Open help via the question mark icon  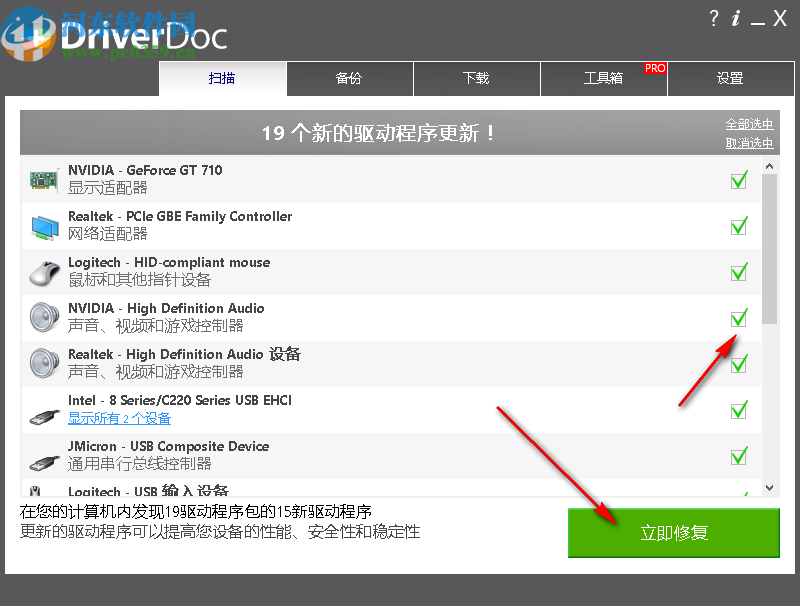(714, 18)
